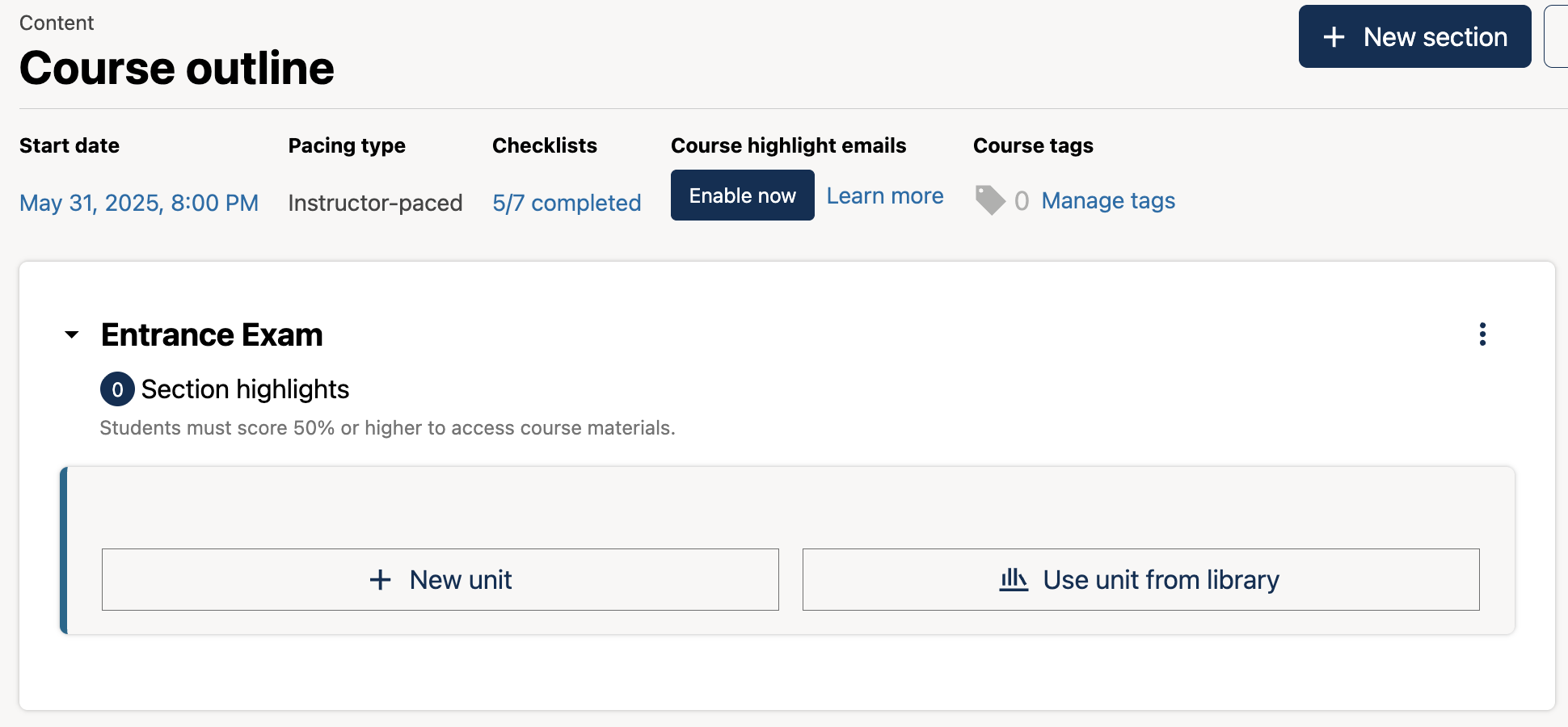Learn more about course highlight emails

pyautogui.click(x=884, y=195)
